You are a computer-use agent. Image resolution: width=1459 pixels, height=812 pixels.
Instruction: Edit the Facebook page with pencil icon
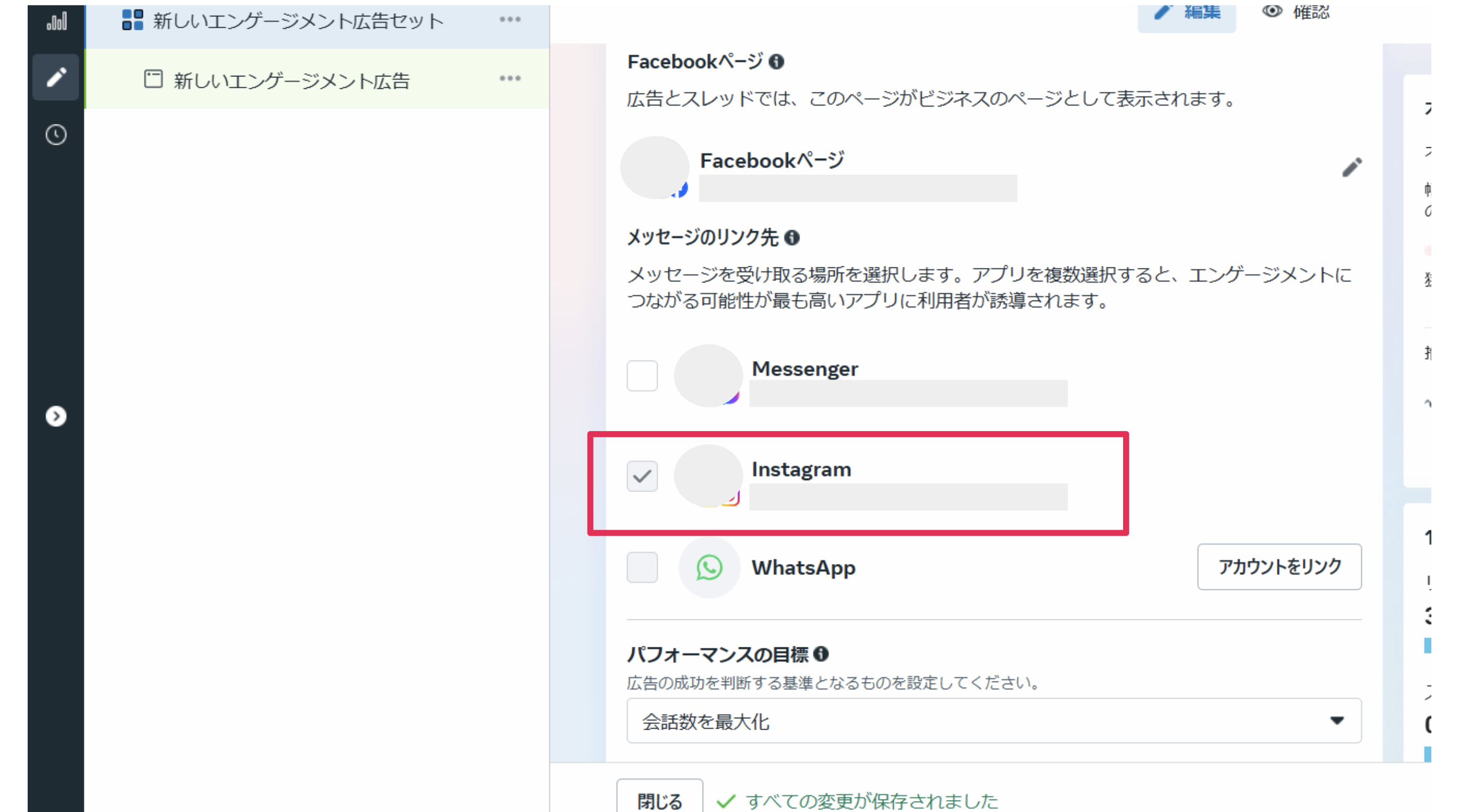click(x=1352, y=167)
